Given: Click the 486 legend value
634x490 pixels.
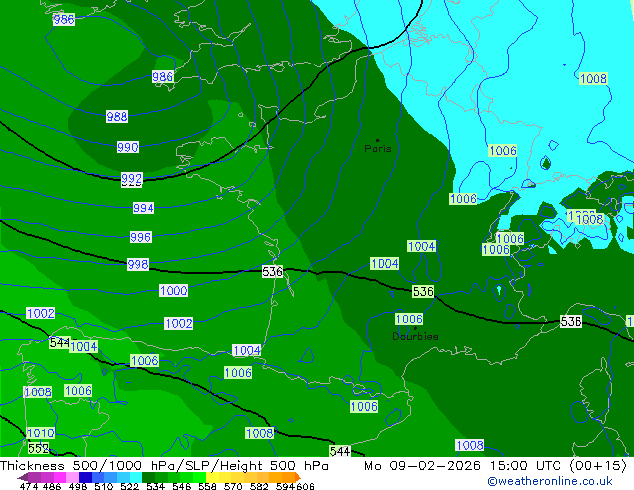Looking at the screenshot, I should 52,486.
